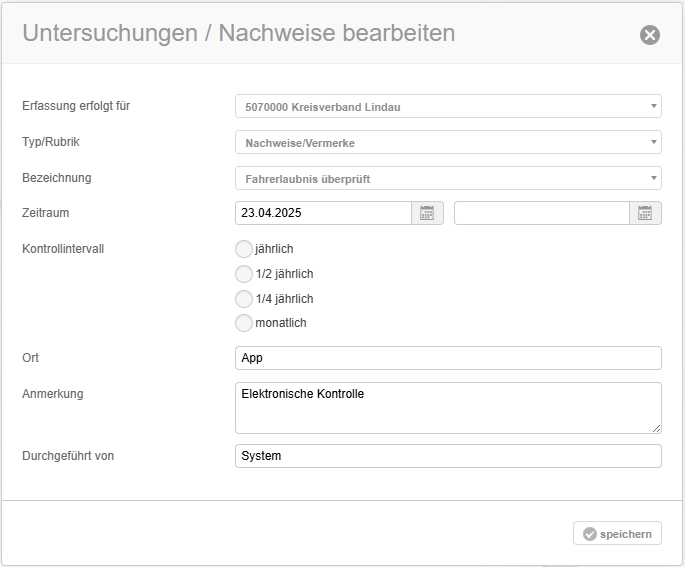Image resolution: width=685 pixels, height=567 pixels.
Task: Focus the empty Zeitraum end date field
Action: click(x=541, y=213)
